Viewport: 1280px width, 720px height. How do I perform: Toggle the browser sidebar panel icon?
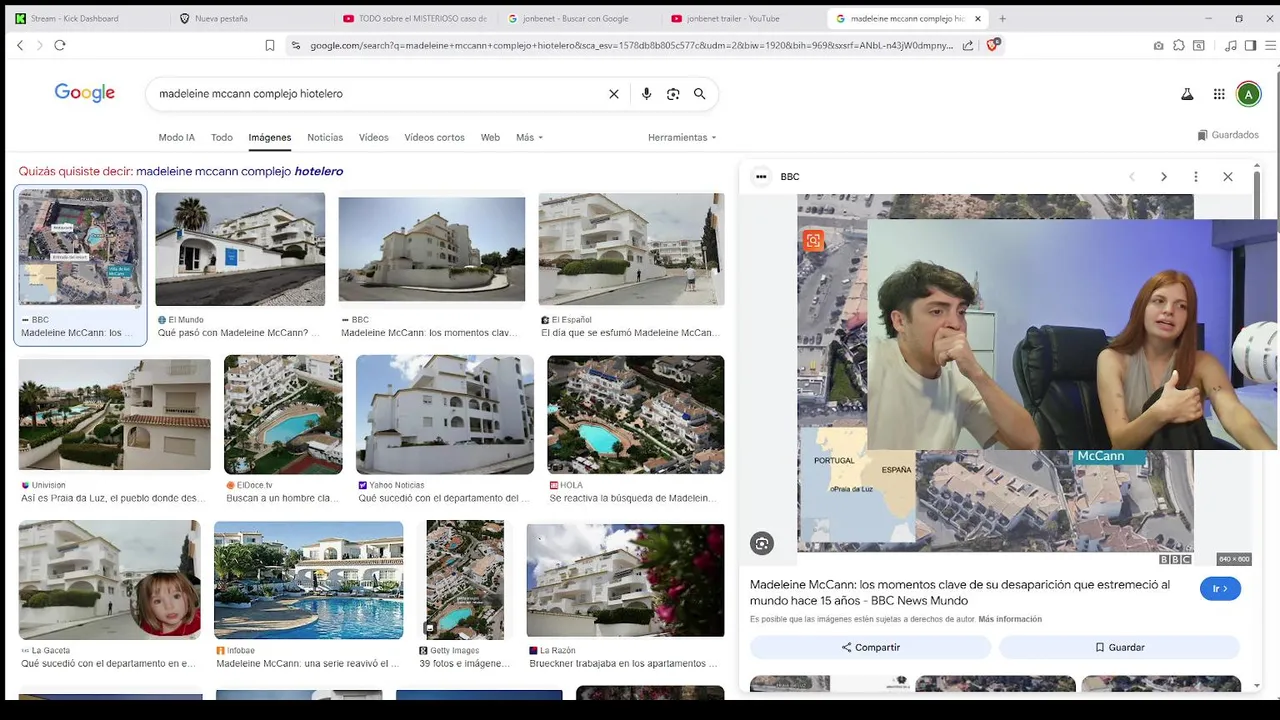(x=1250, y=45)
